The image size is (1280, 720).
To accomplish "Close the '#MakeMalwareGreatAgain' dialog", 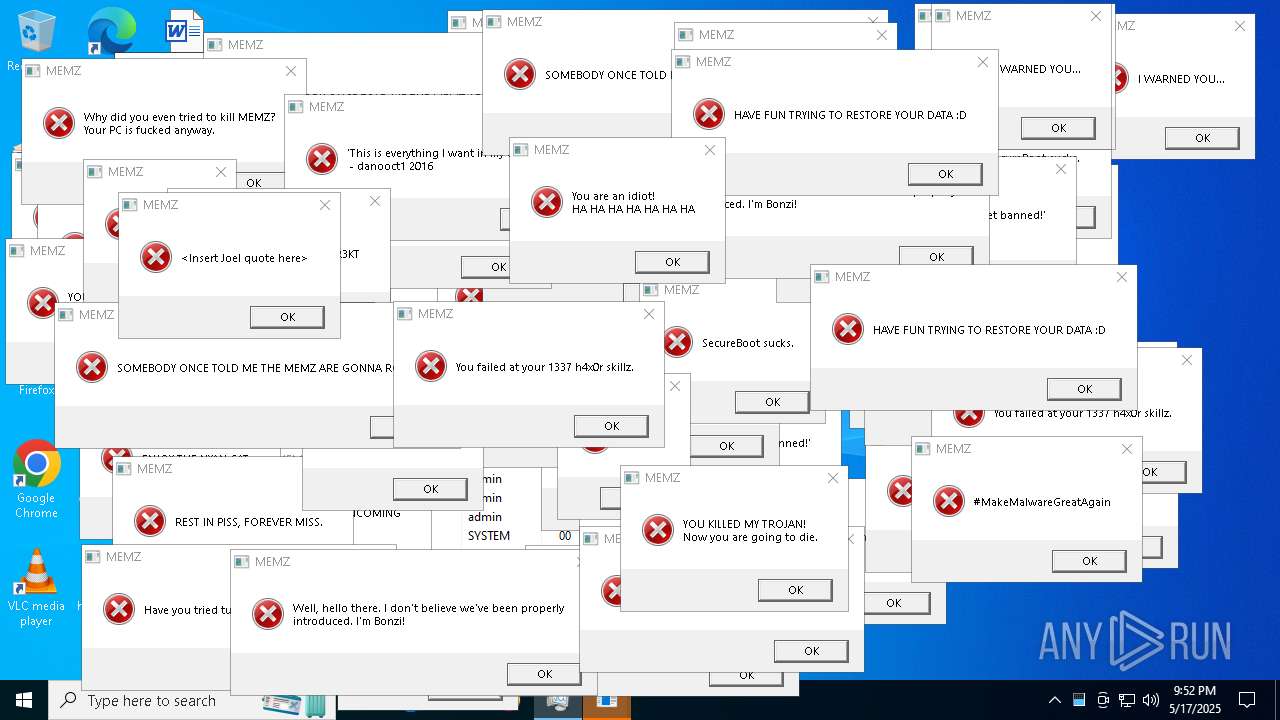I will (1127, 449).
